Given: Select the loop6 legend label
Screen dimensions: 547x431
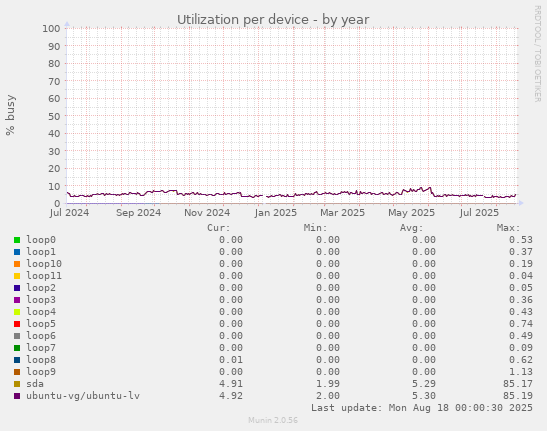Looking at the screenshot, I should [41, 335].
